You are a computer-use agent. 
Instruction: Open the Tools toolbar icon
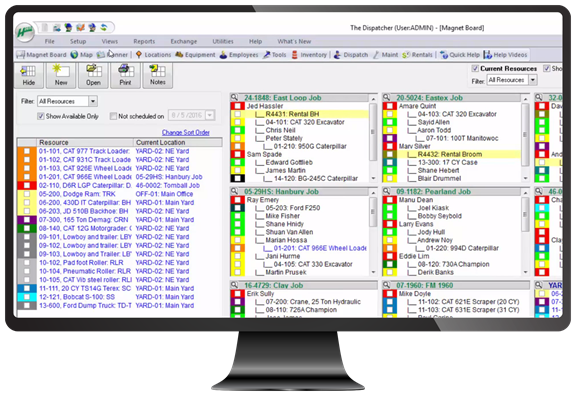(x=266, y=55)
